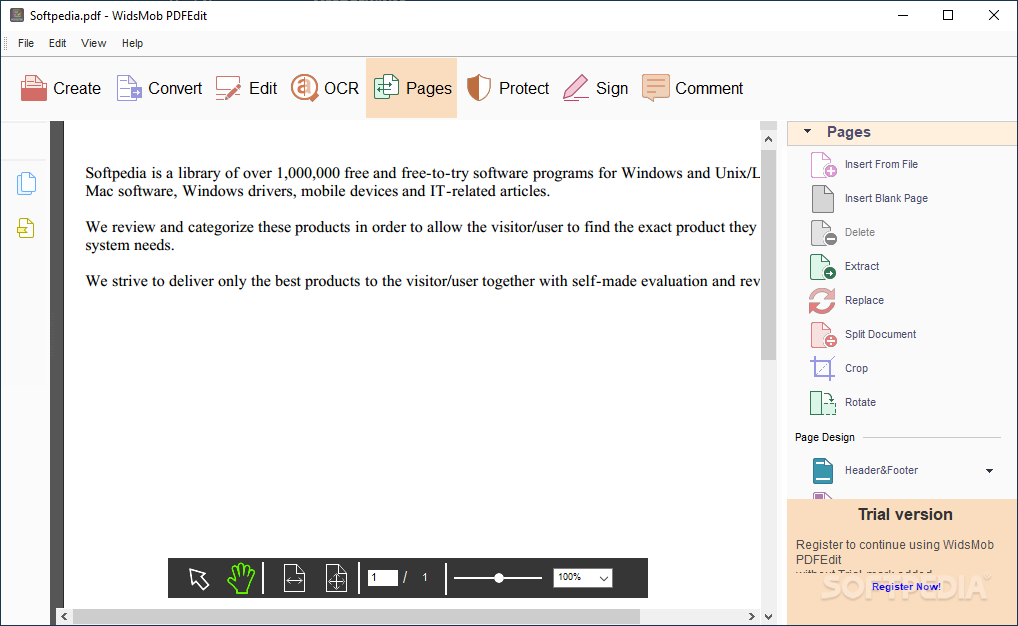
Task: Open the Sign tool
Action: 595,88
